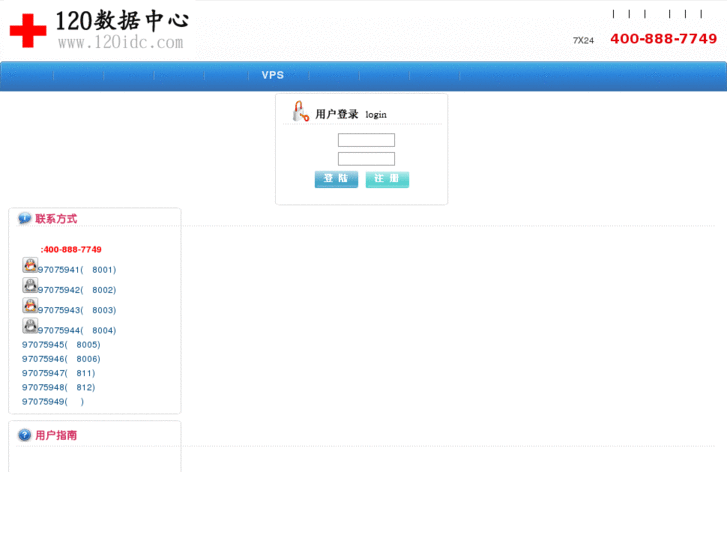Click the 注册 register button
This screenshot has width=727, height=545.
pyautogui.click(x=387, y=179)
